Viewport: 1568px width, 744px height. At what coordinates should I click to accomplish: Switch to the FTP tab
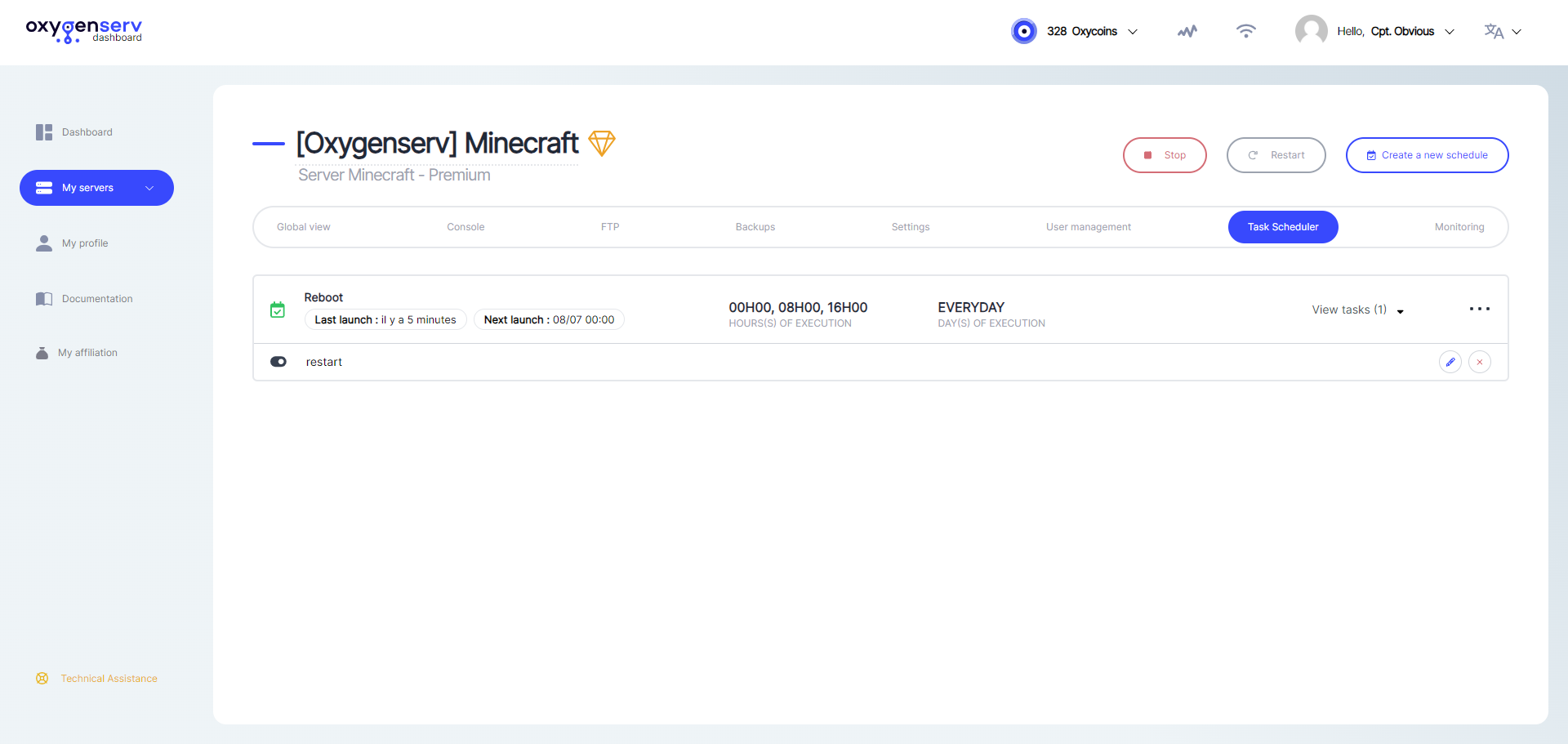click(x=610, y=227)
